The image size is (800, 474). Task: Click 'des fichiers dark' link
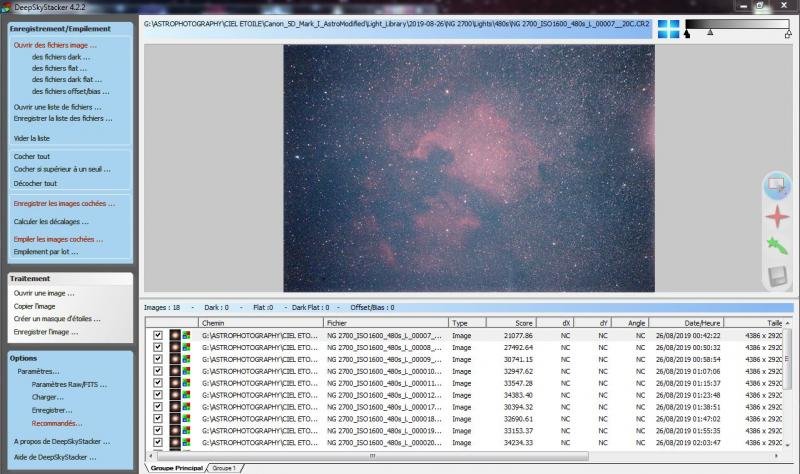[x=61, y=57]
